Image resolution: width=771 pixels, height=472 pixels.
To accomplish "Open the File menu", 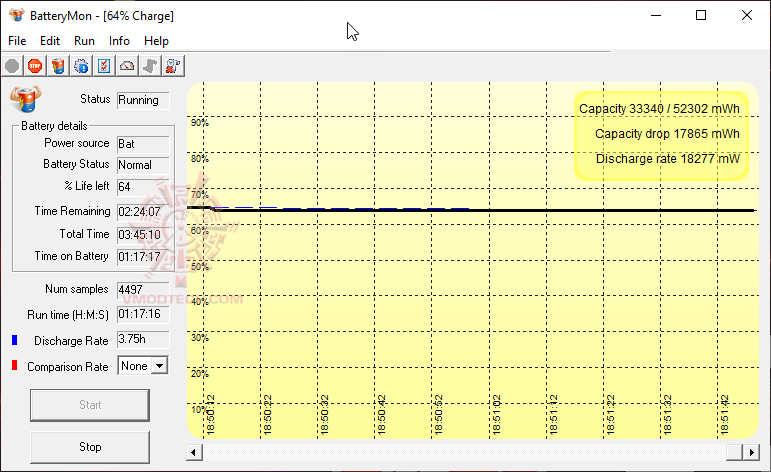I will tap(17, 41).
